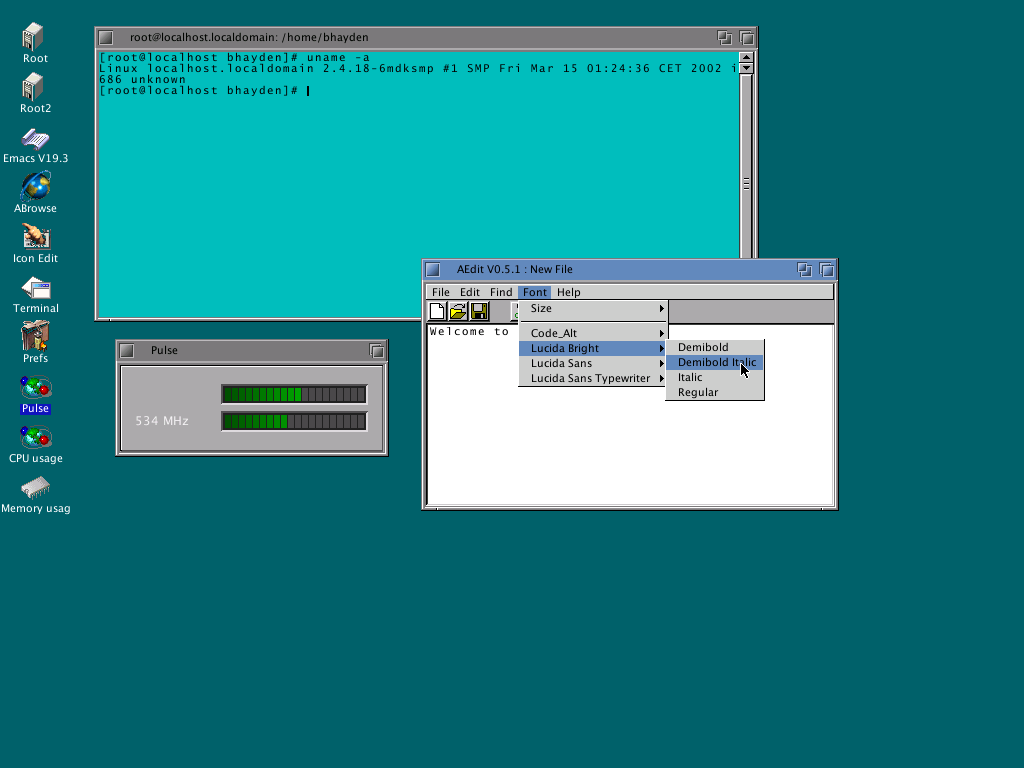Click the New File toolbar icon in AEdit
Screen dimensions: 1024x768
437,312
